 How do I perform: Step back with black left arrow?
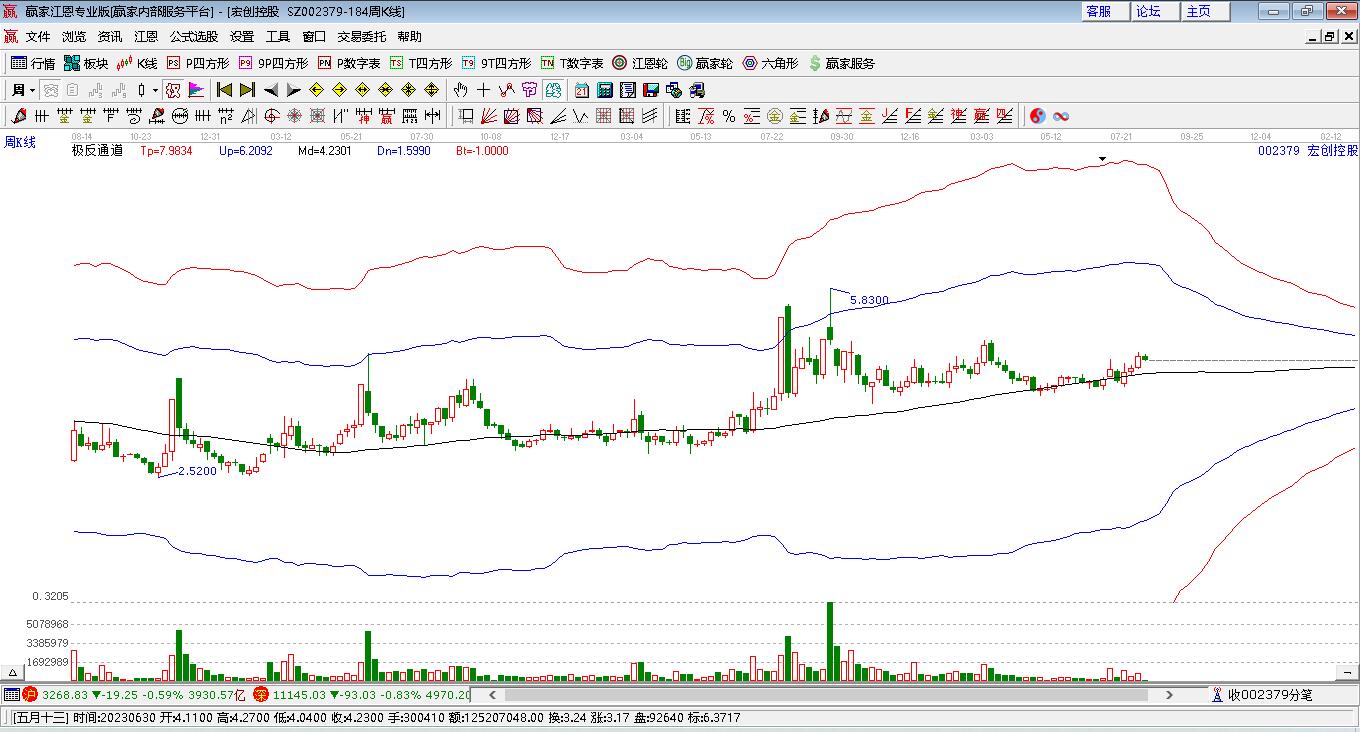tap(270, 90)
